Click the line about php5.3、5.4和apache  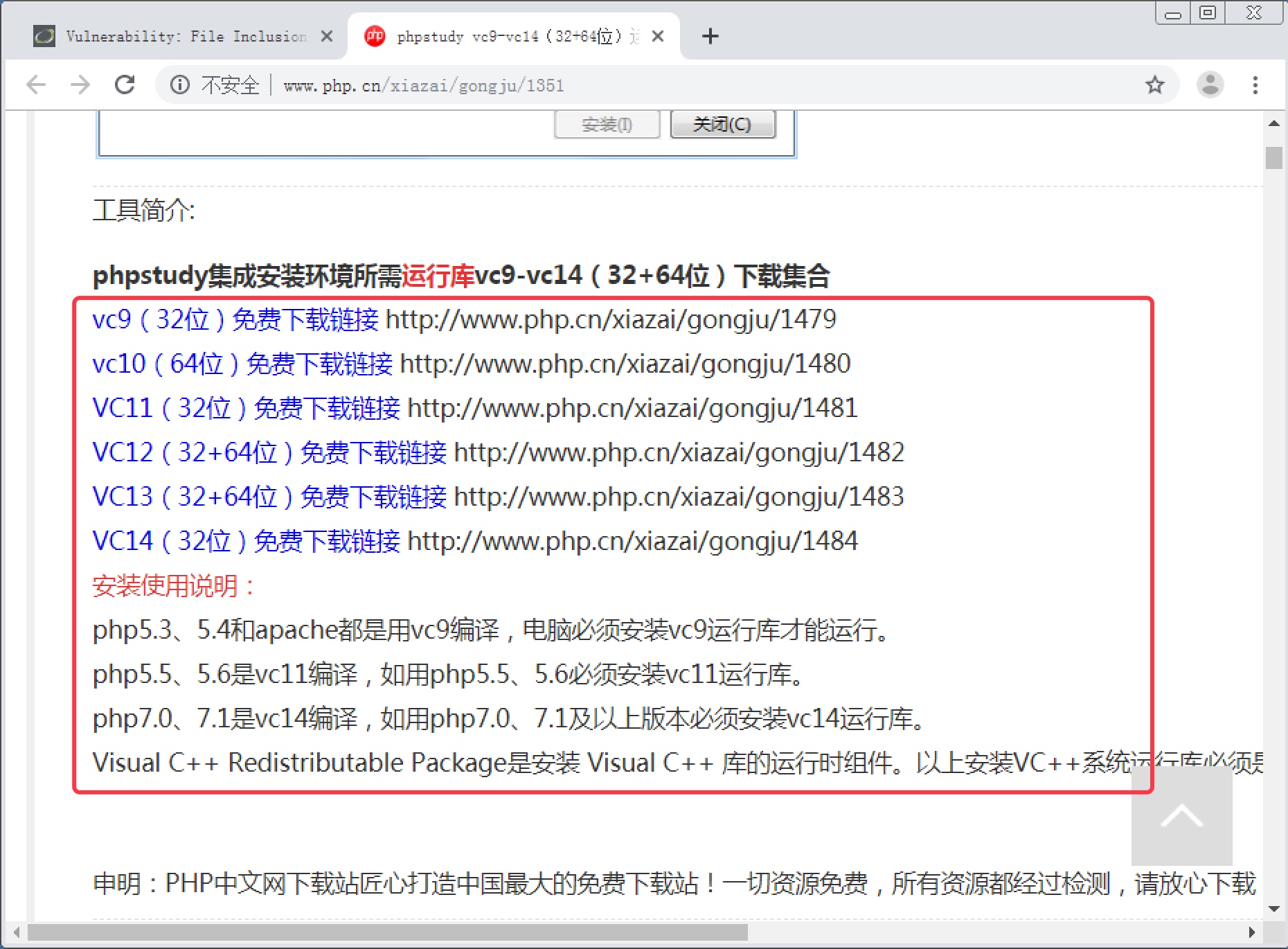491,630
